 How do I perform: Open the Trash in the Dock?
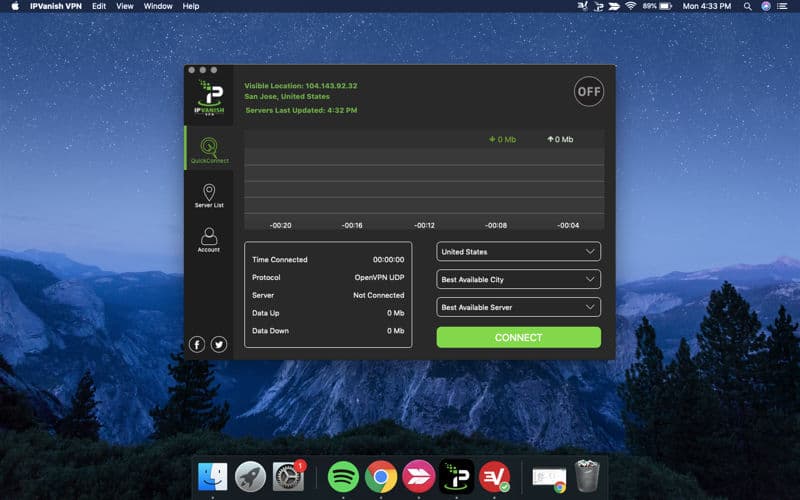pos(587,476)
